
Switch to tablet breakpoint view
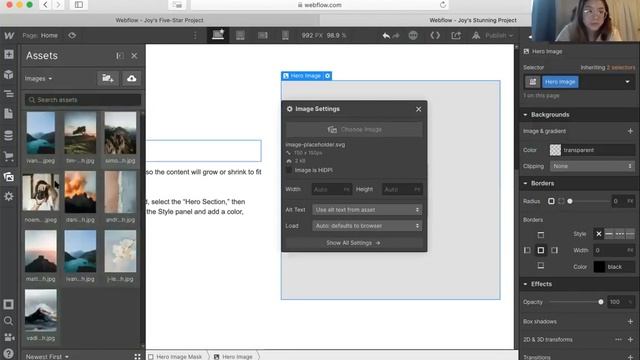[240, 36]
